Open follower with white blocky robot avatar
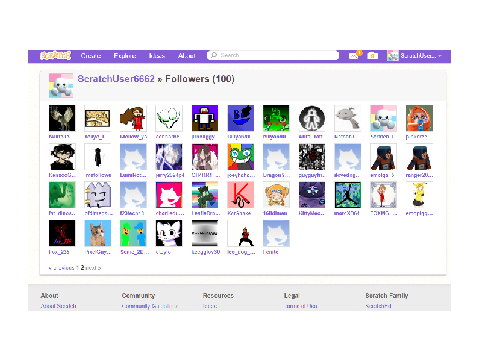 coord(205,118)
